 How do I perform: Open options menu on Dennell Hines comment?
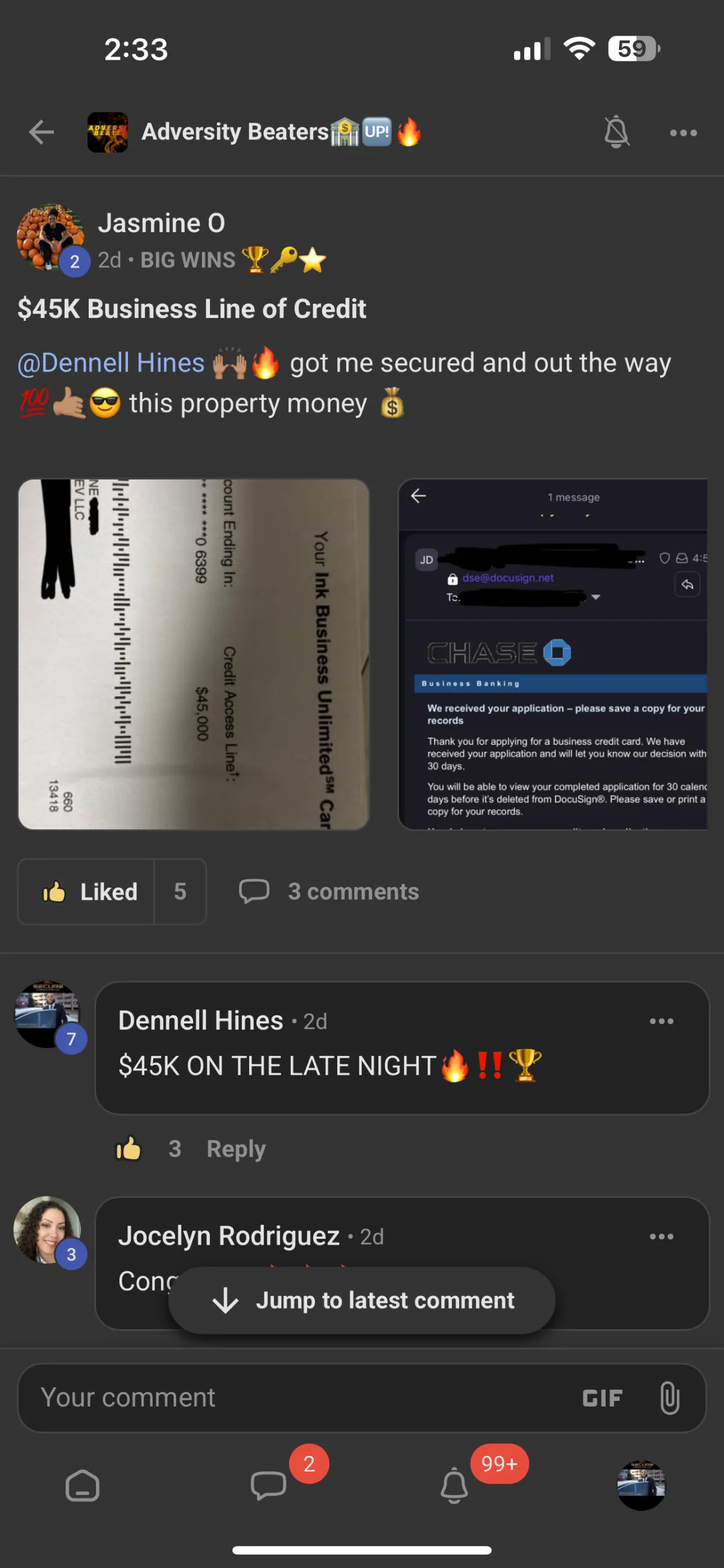[x=661, y=1022]
